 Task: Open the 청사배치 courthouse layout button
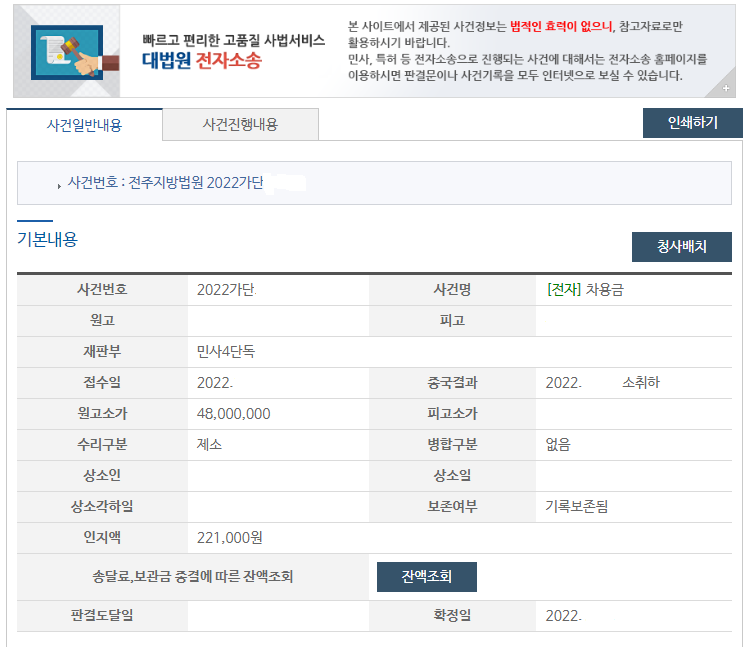[x=681, y=247]
